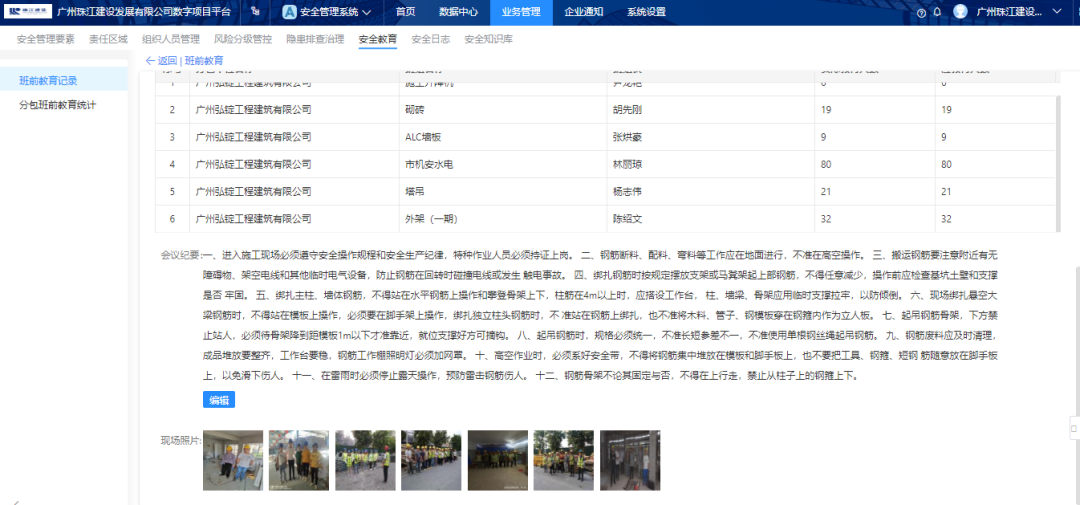Open the notification bell icon

coord(937,12)
